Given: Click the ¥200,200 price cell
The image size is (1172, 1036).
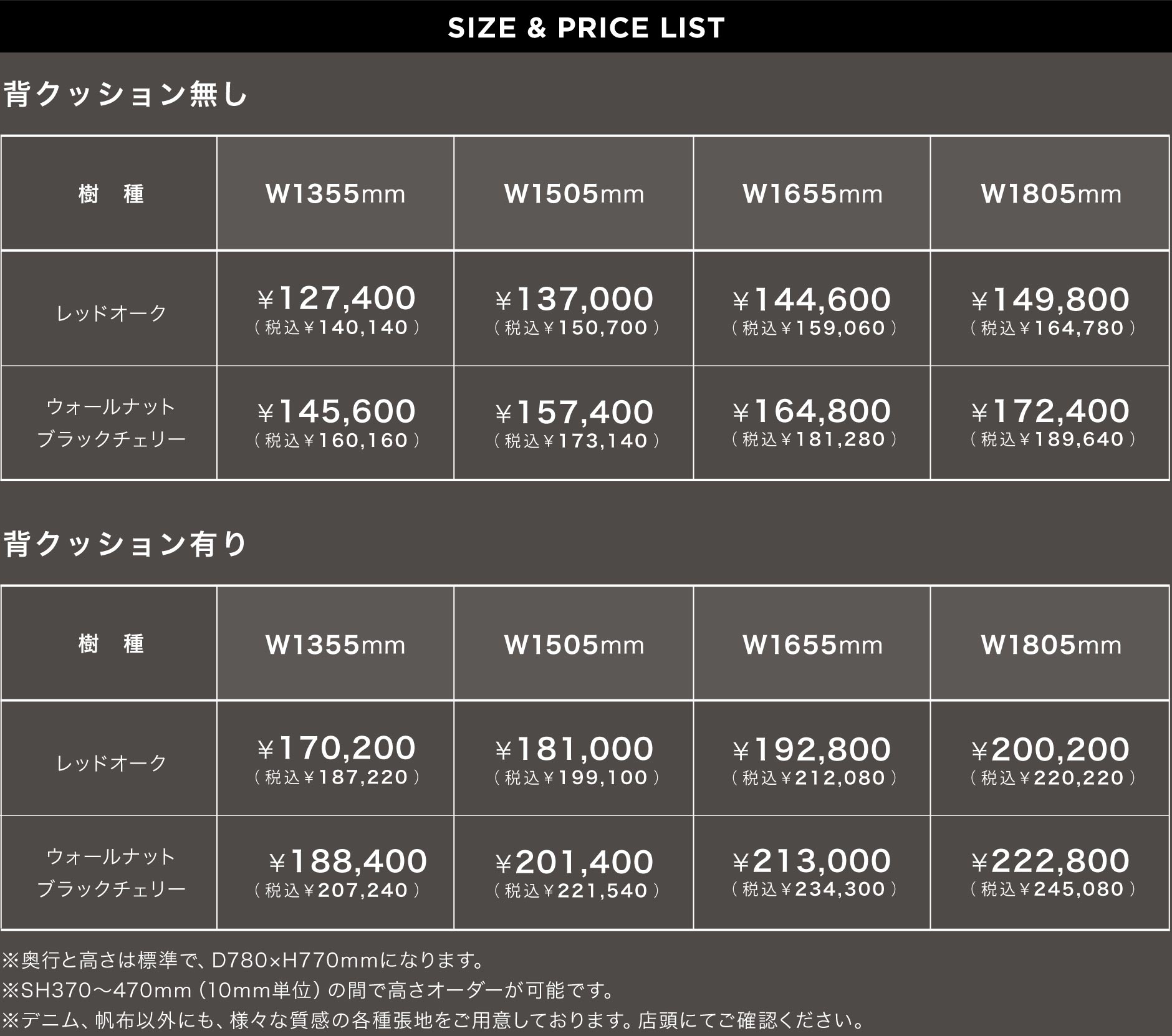Looking at the screenshot, I should 1050,758.
